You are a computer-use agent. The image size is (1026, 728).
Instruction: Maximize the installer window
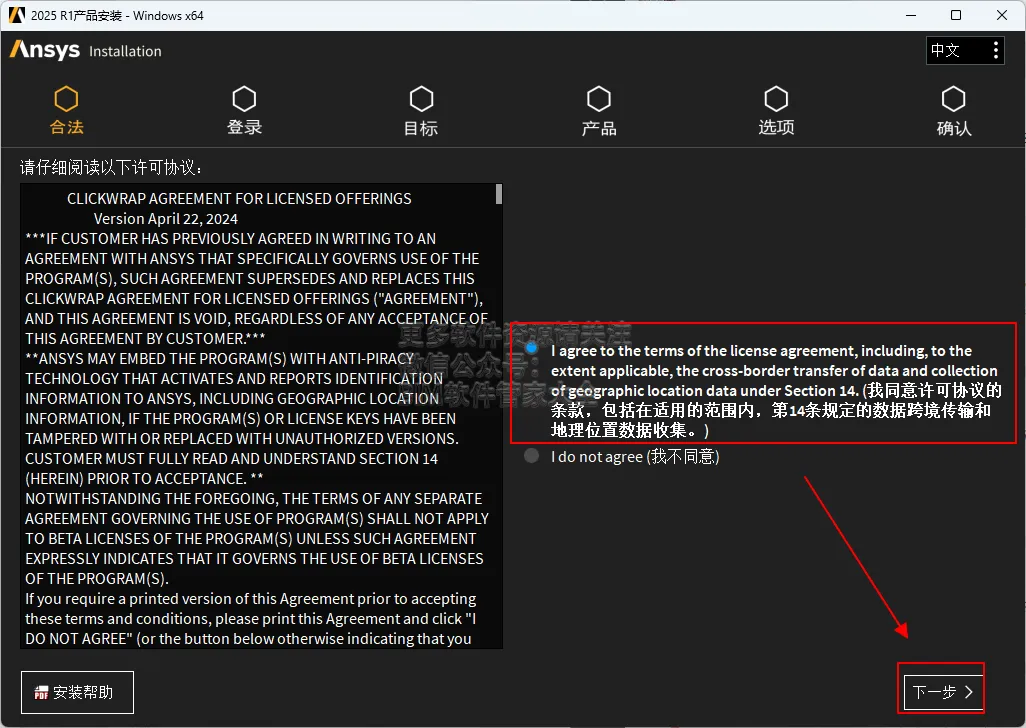(x=956, y=15)
